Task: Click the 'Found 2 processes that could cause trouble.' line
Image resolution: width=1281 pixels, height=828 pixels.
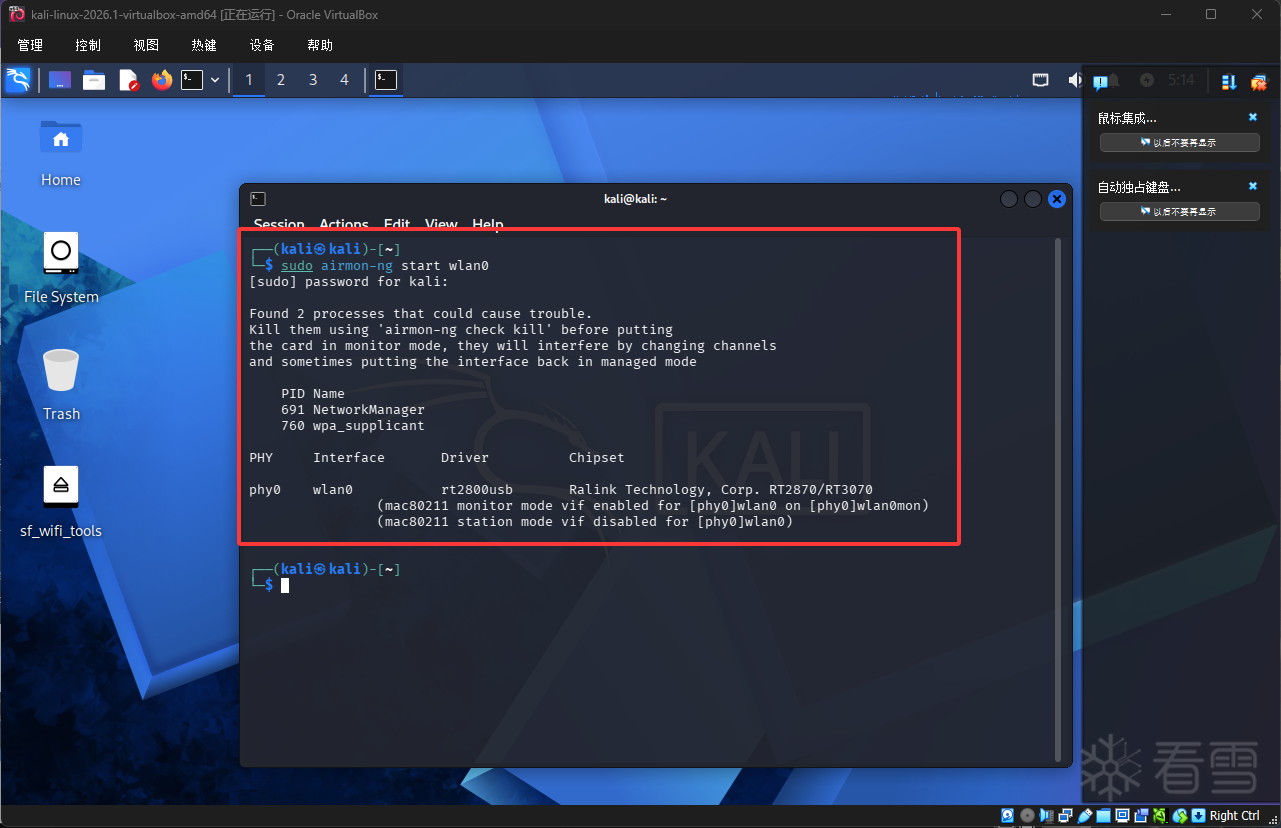Action: pyautogui.click(x=421, y=314)
